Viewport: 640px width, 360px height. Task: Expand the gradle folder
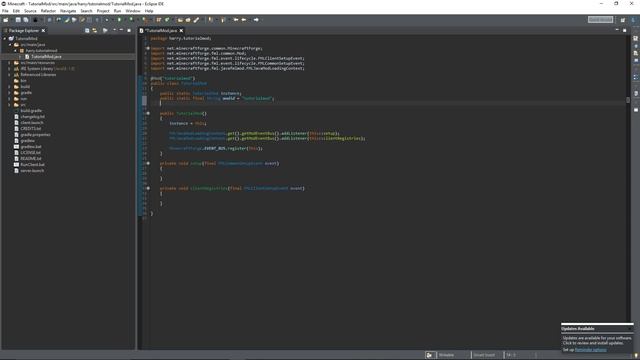point(10,93)
